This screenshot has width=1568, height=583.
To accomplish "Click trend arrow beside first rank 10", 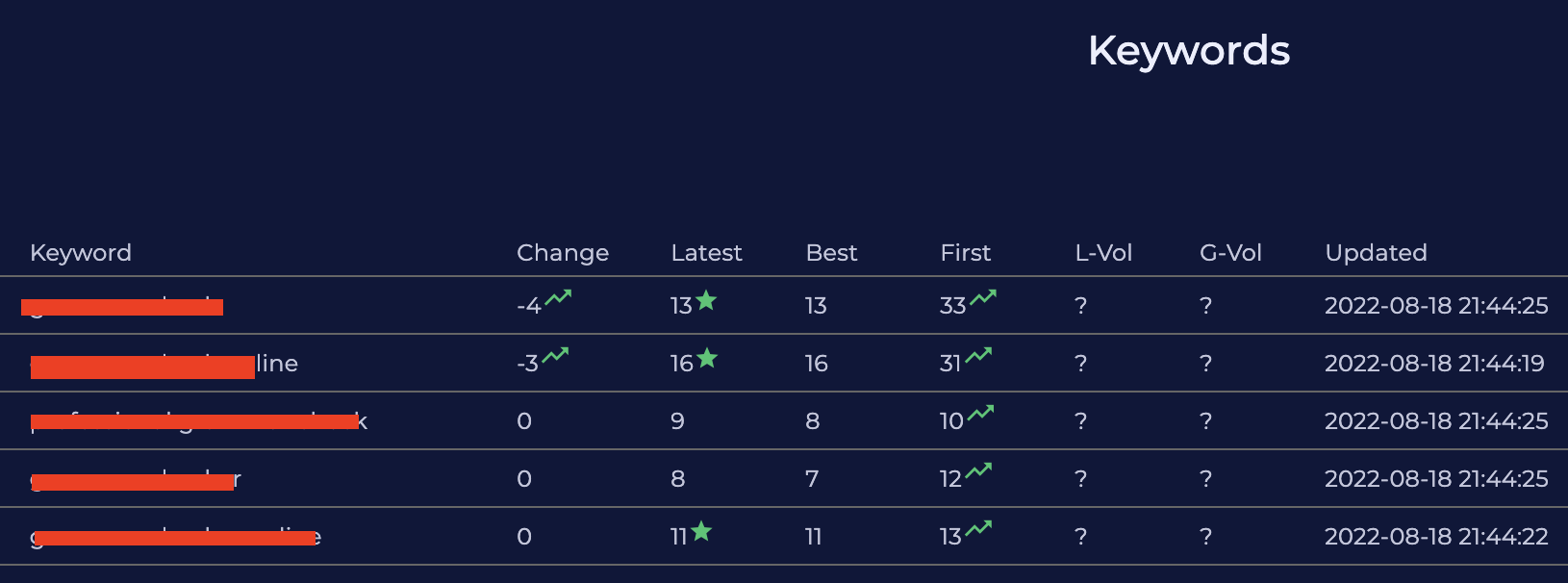I will pyautogui.click(x=981, y=413).
